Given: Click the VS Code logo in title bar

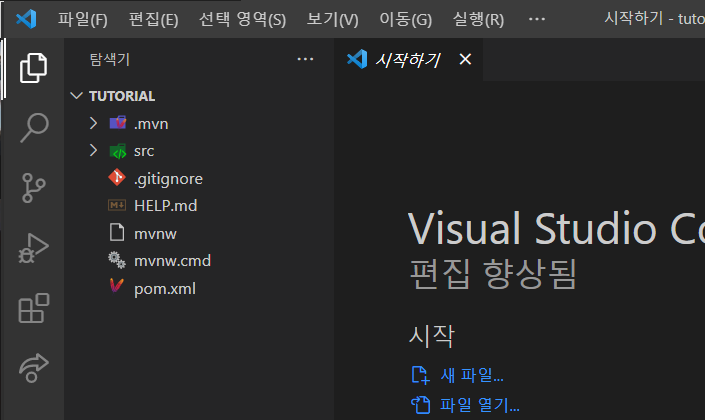Looking at the screenshot, I should pyautogui.click(x=26, y=19).
